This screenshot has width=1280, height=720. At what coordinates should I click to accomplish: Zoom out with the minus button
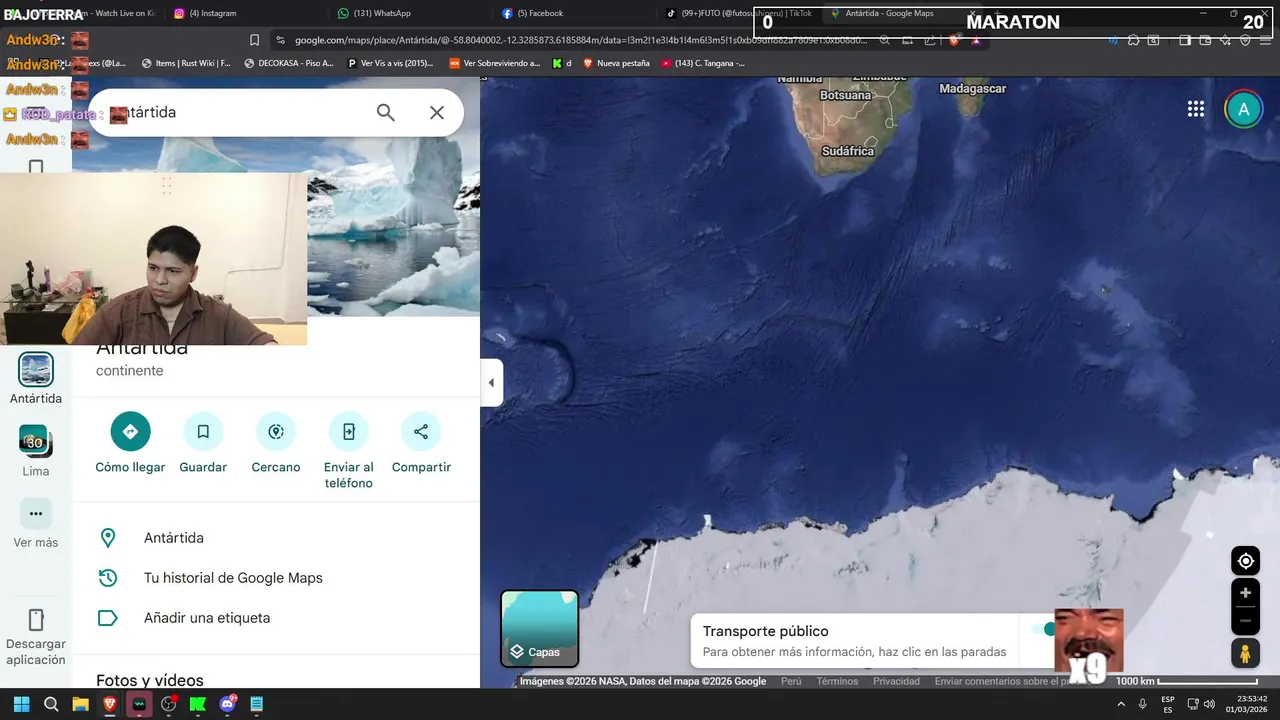[x=1245, y=621]
